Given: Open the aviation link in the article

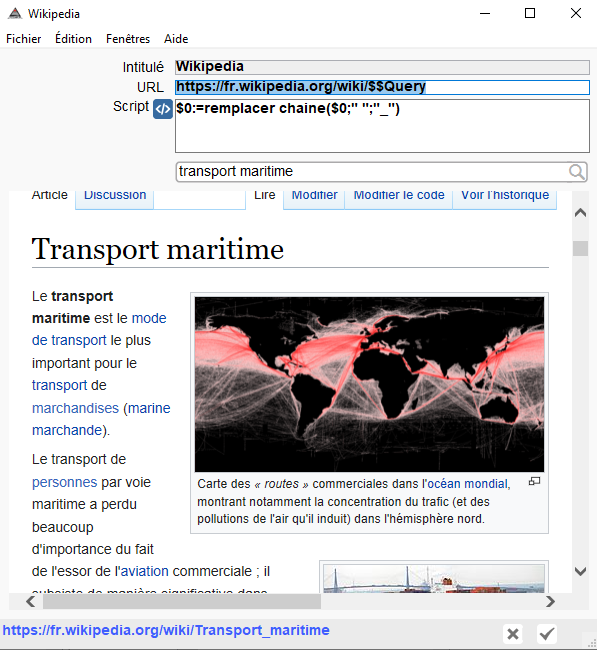Looking at the screenshot, I should (145, 571).
